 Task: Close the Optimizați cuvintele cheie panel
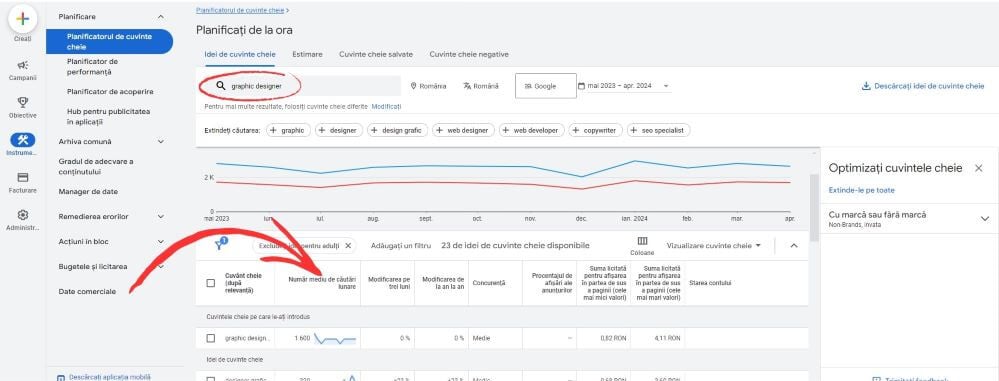(x=979, y=168)
